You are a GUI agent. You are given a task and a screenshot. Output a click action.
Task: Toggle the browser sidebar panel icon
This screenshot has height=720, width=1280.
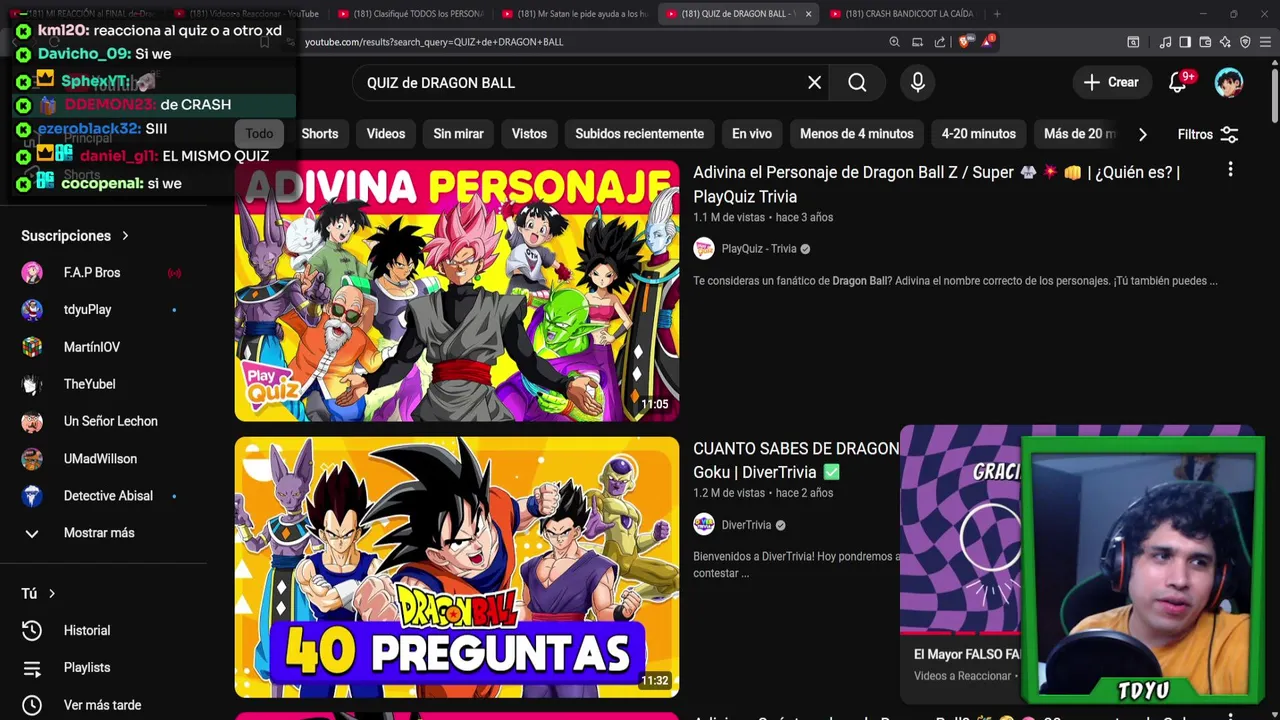pos(1185,42)
